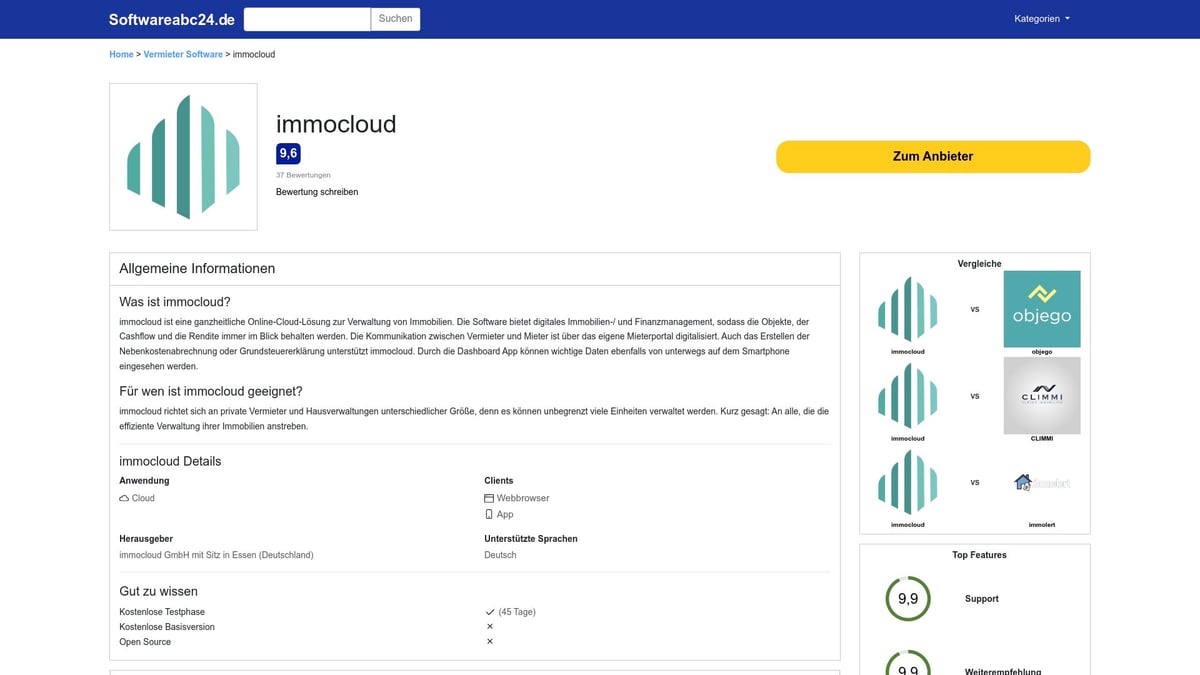Click the App smartphone icon under Clients
The image size is (1200, 675).
click(487, 514)
